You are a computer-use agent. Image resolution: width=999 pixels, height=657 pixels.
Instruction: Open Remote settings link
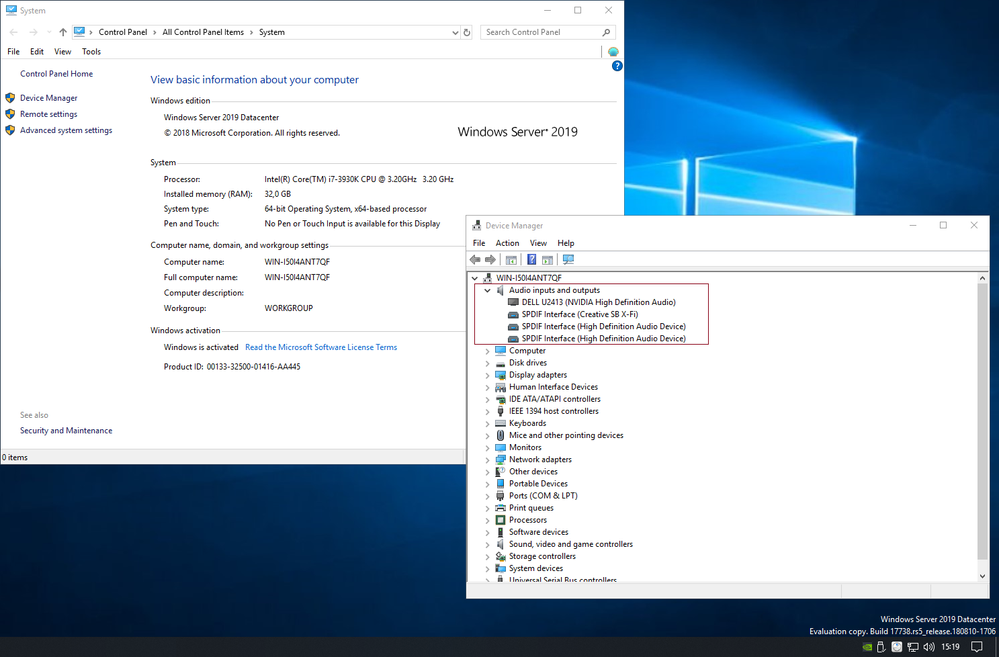coord(48,114)
